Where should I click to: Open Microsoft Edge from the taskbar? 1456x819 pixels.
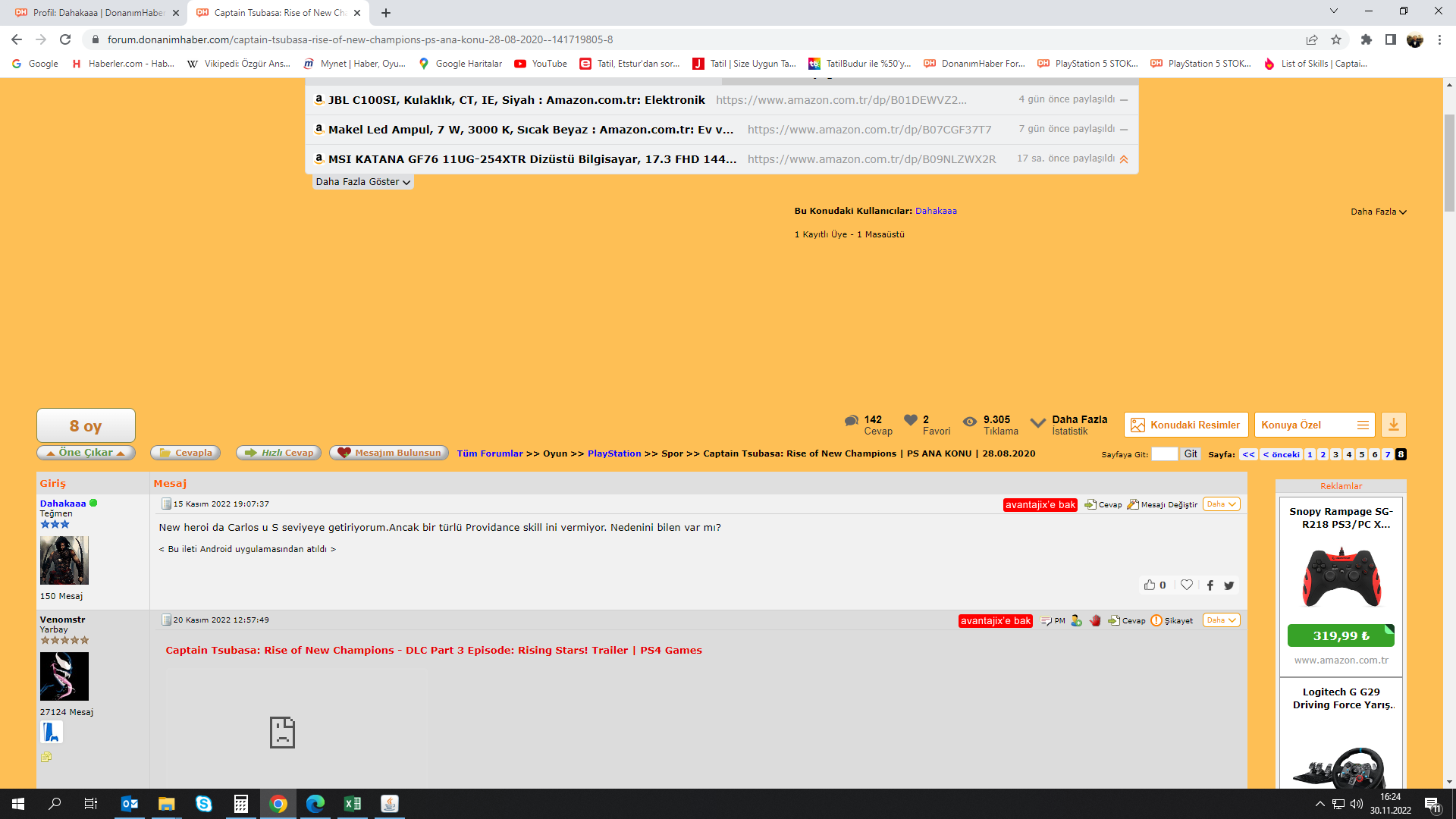(315, 804)
